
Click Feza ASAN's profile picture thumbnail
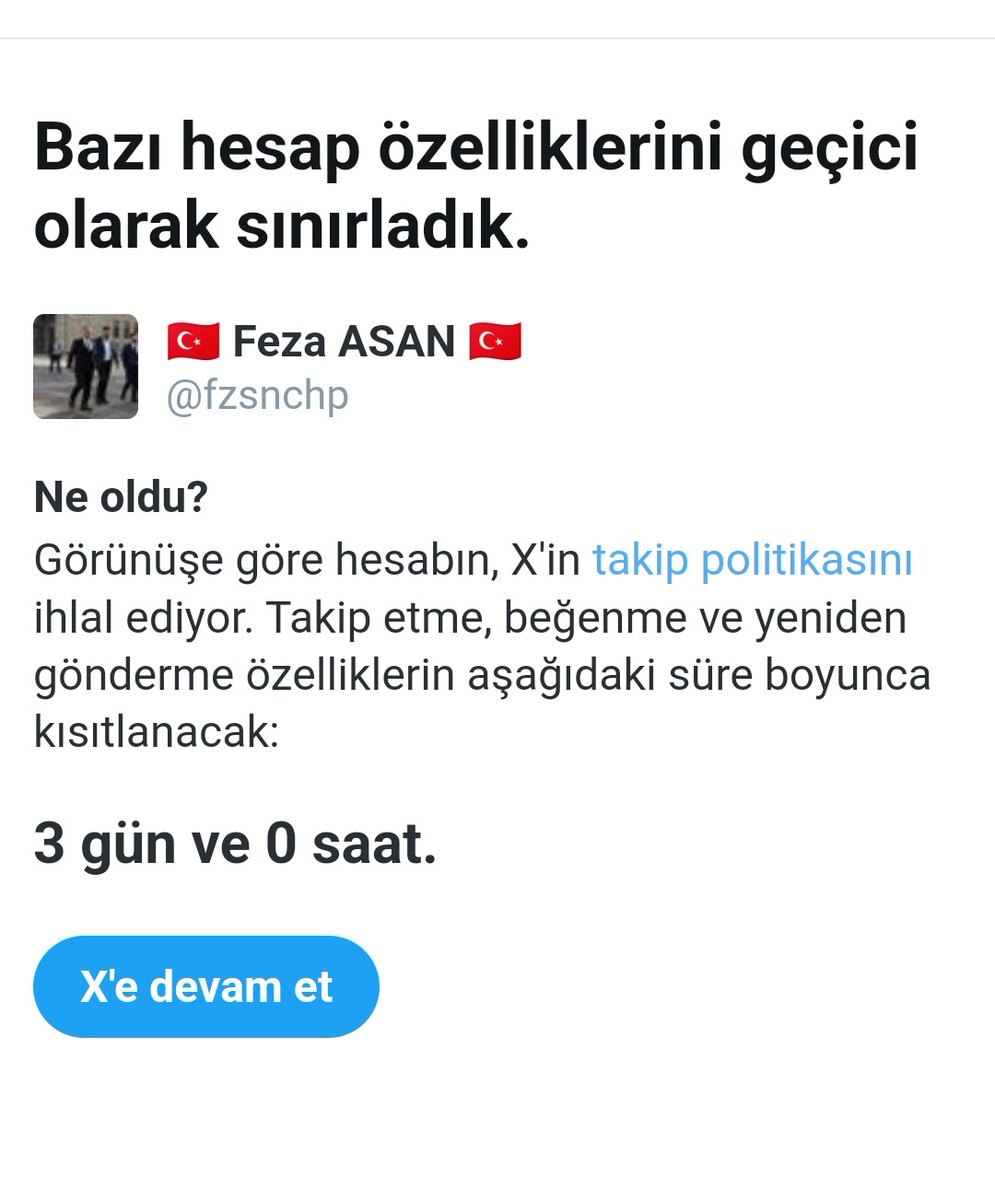tap(86, 366)
